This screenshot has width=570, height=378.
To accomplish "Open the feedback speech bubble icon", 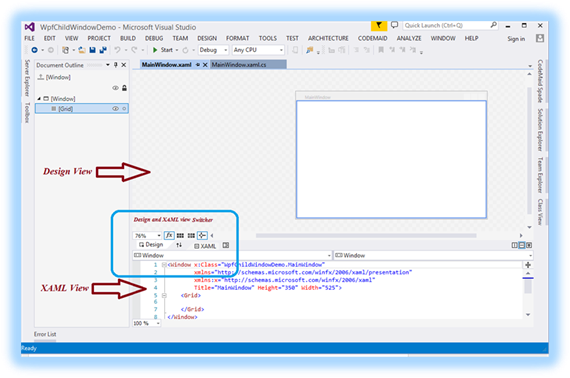I will click(x=394, y=25).
